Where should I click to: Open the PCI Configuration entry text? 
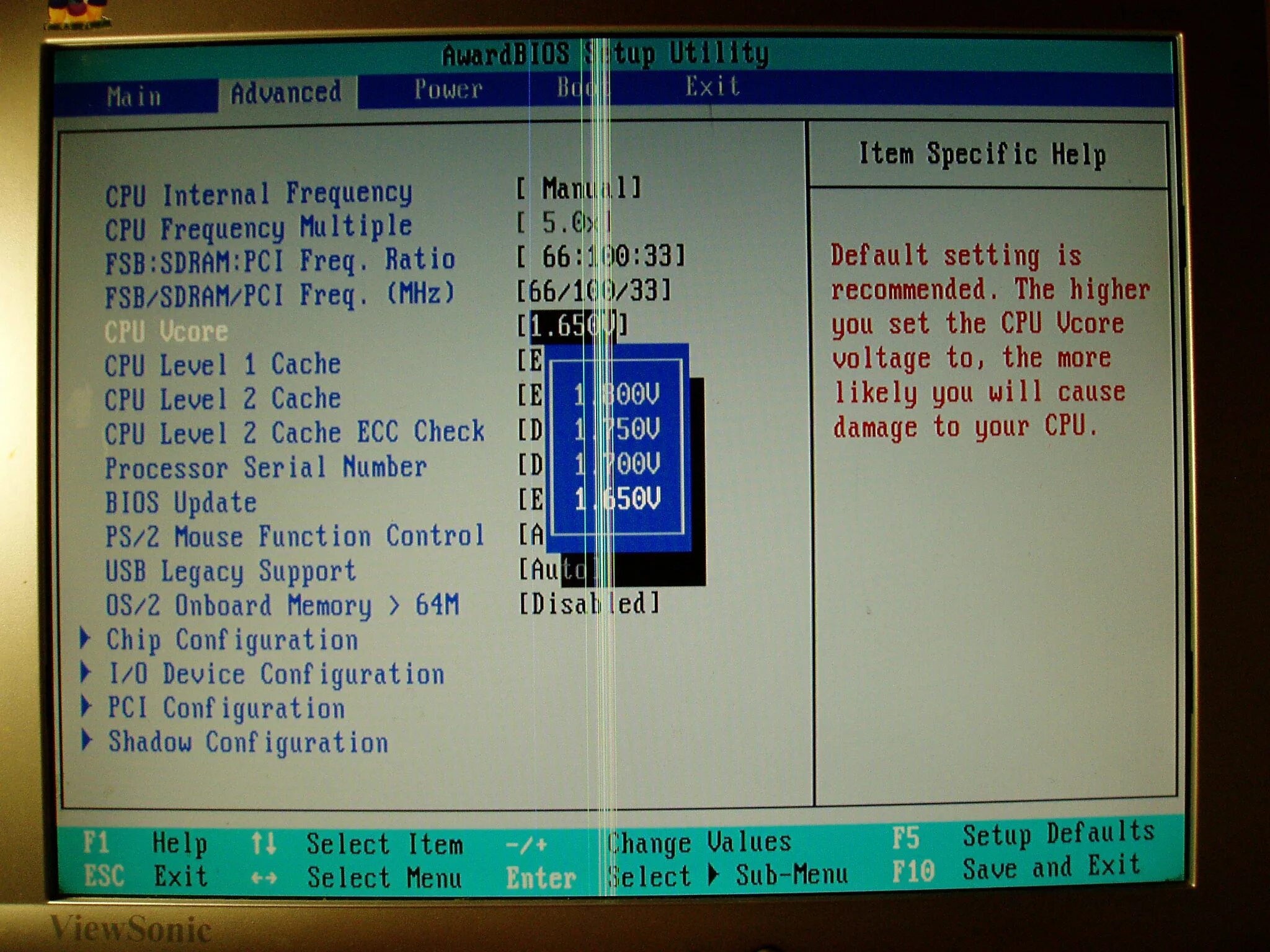[226, 708]
